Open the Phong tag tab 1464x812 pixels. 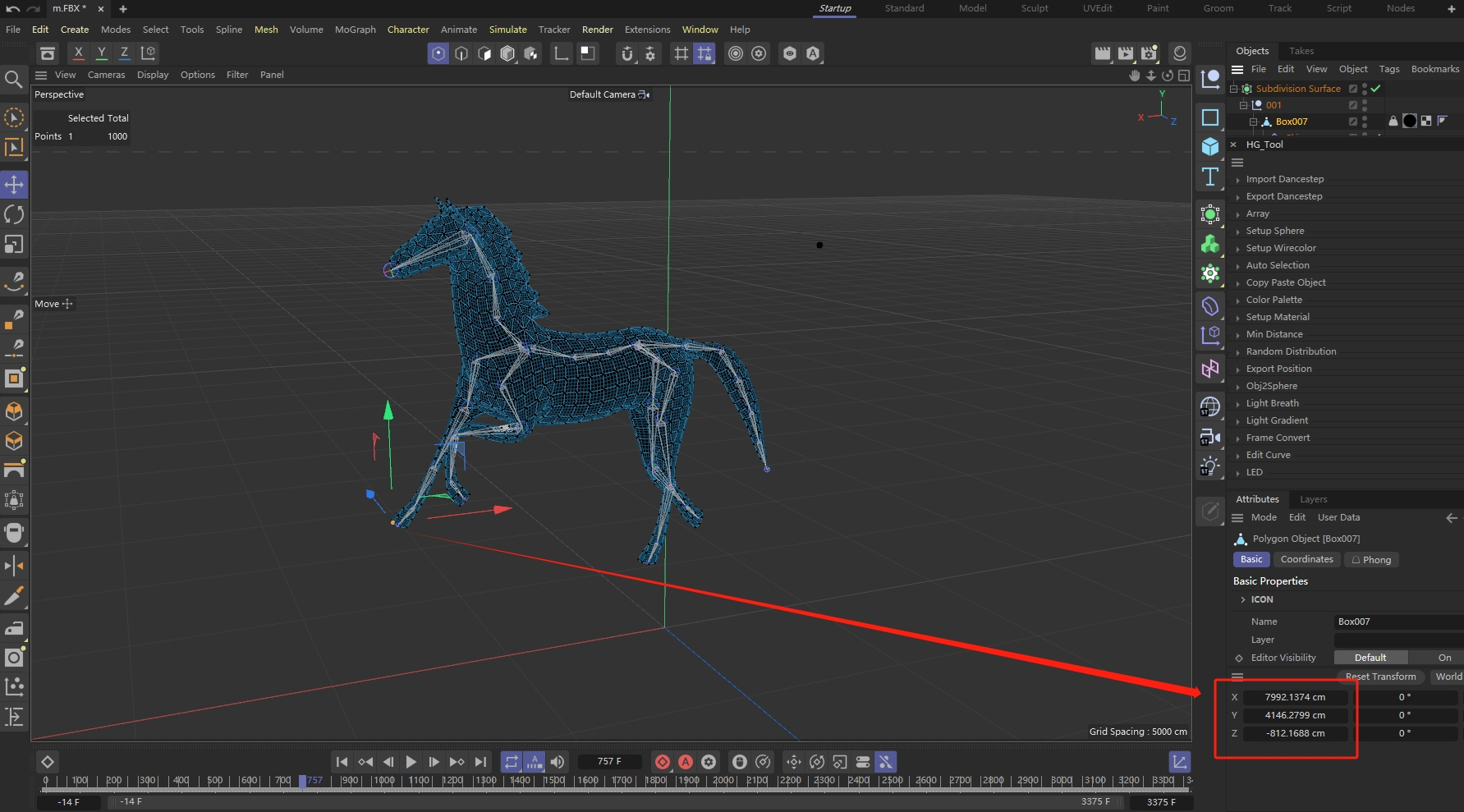[1371, 560]
